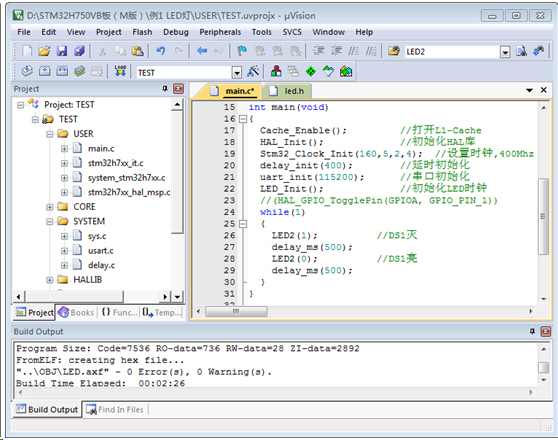Switch to the Find In Files output tab
Image resolution: width=558 pixels, height=440 pixels.
[115, 410]
